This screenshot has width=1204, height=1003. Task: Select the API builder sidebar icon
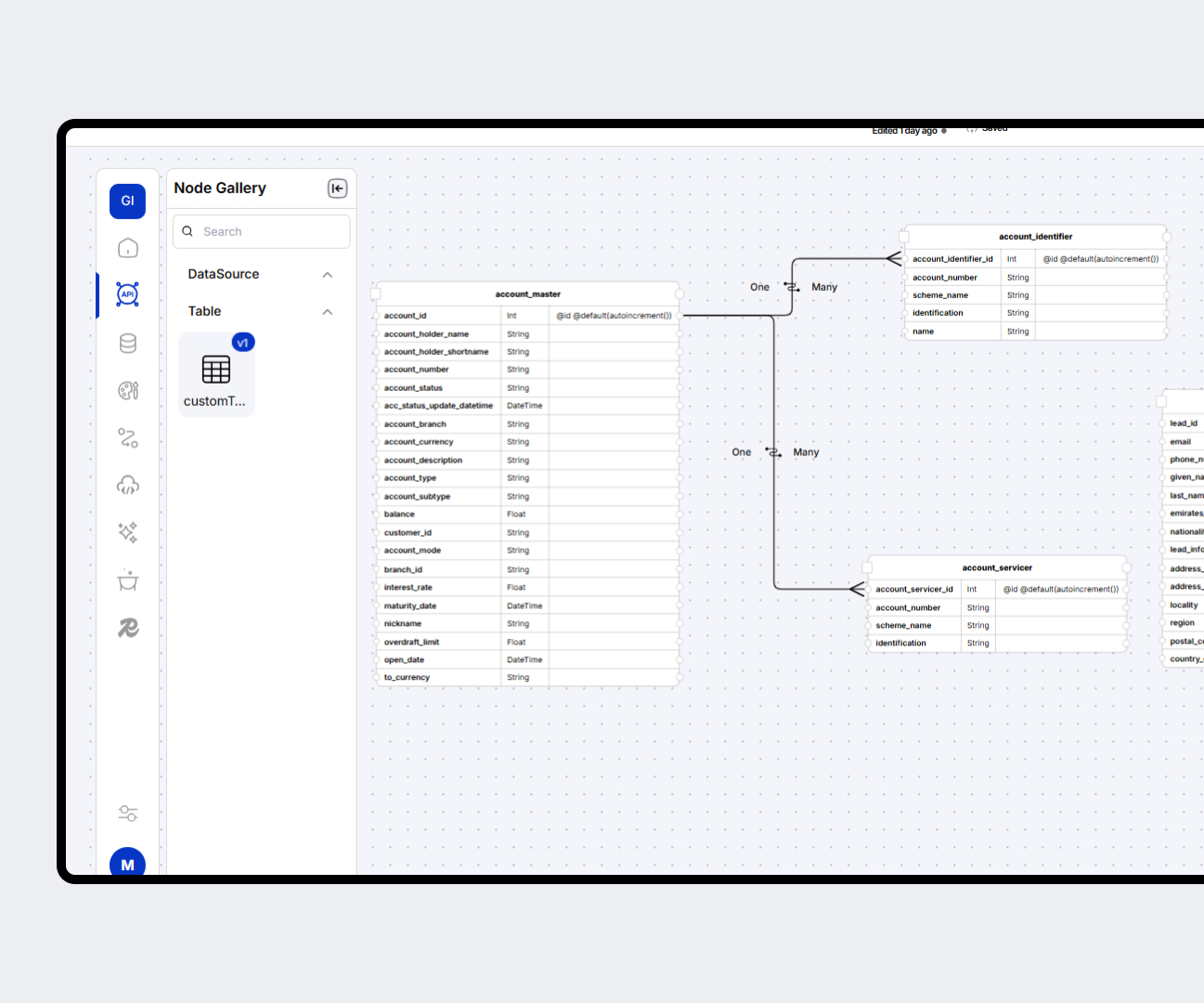click(x=127, y=294)
